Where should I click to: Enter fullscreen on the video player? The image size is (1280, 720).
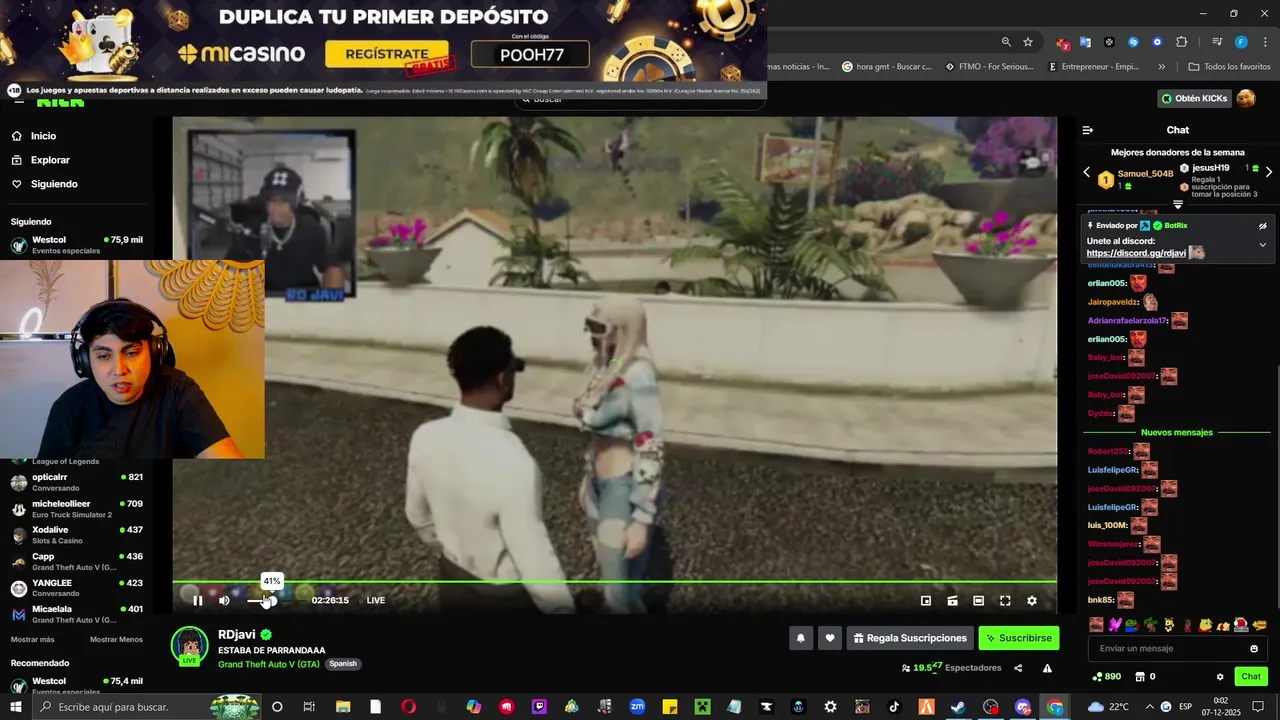1005,600
